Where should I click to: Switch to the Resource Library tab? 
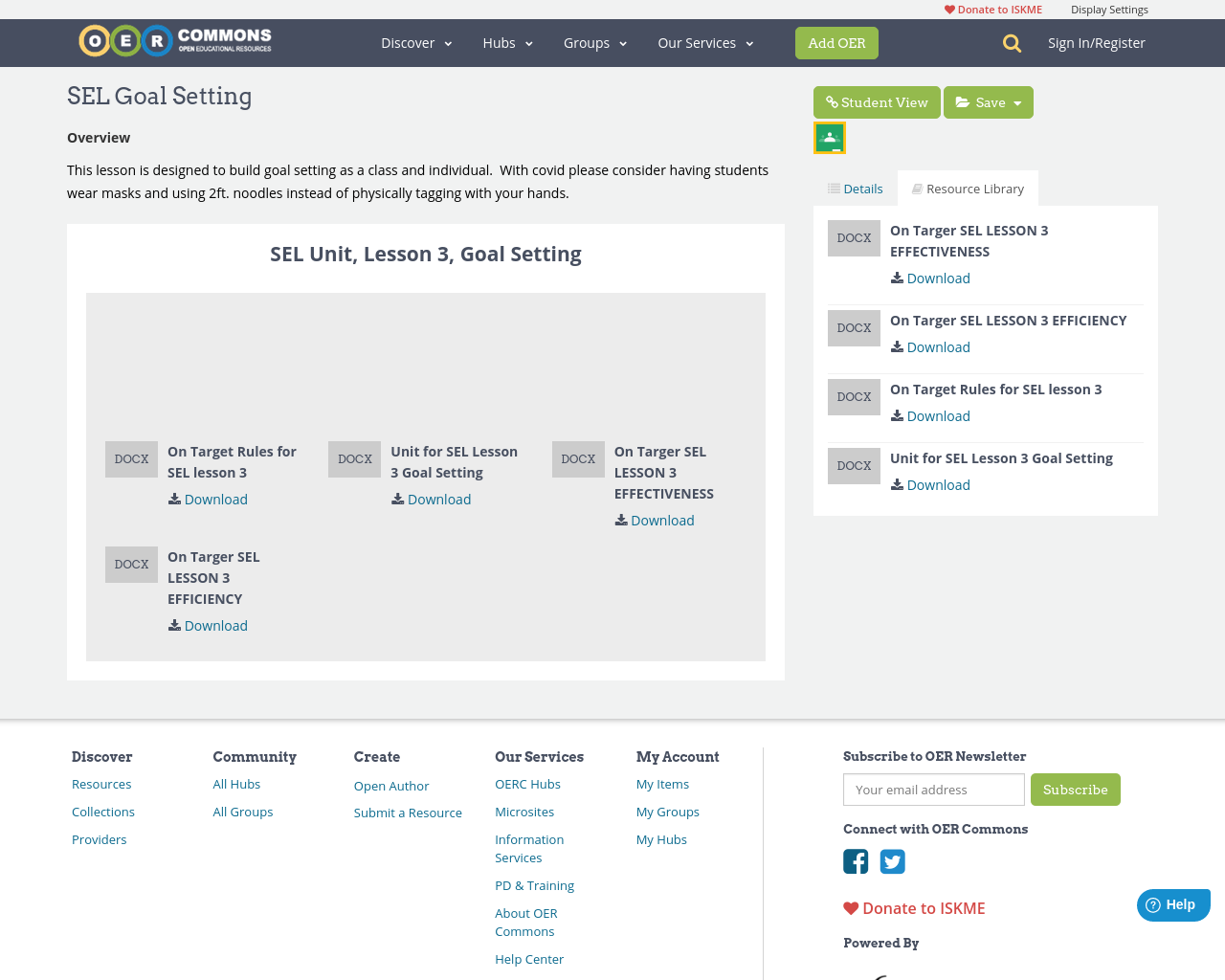click(x=968, y=188)
